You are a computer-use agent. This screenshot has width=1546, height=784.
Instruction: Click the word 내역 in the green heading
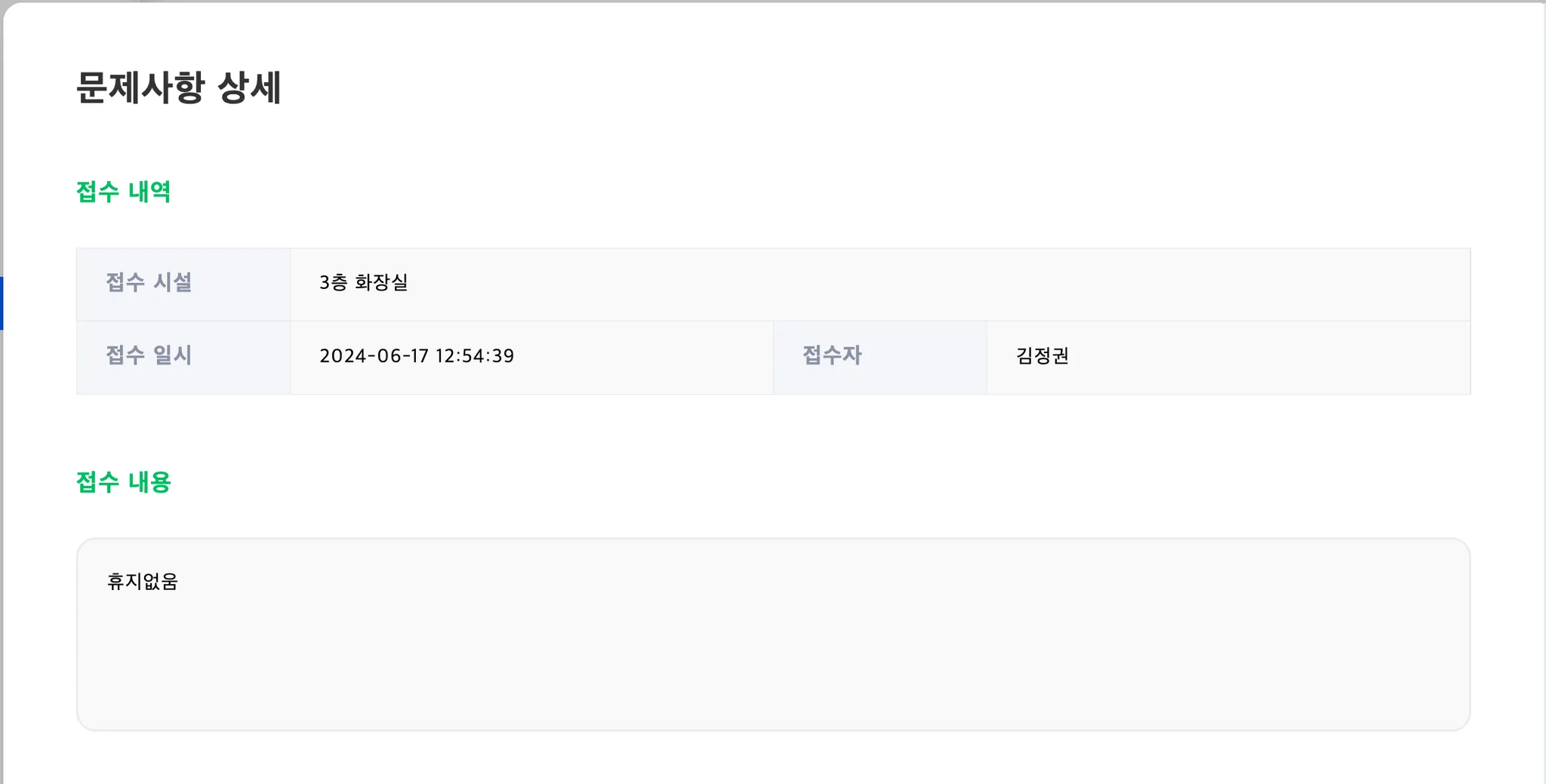(x=149, y=192)
